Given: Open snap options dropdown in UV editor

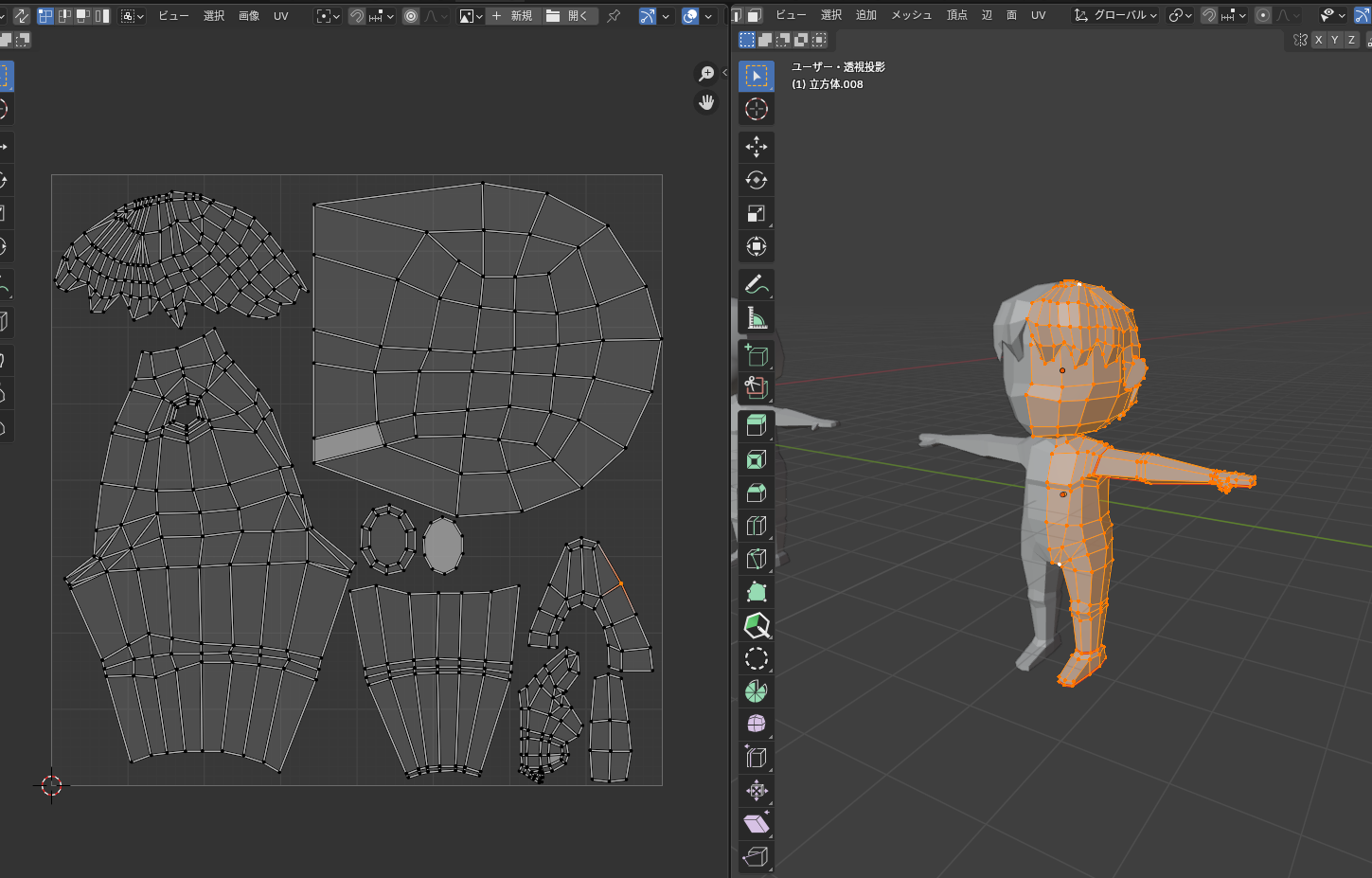Looking at the screenshot, I should (381, 16).
